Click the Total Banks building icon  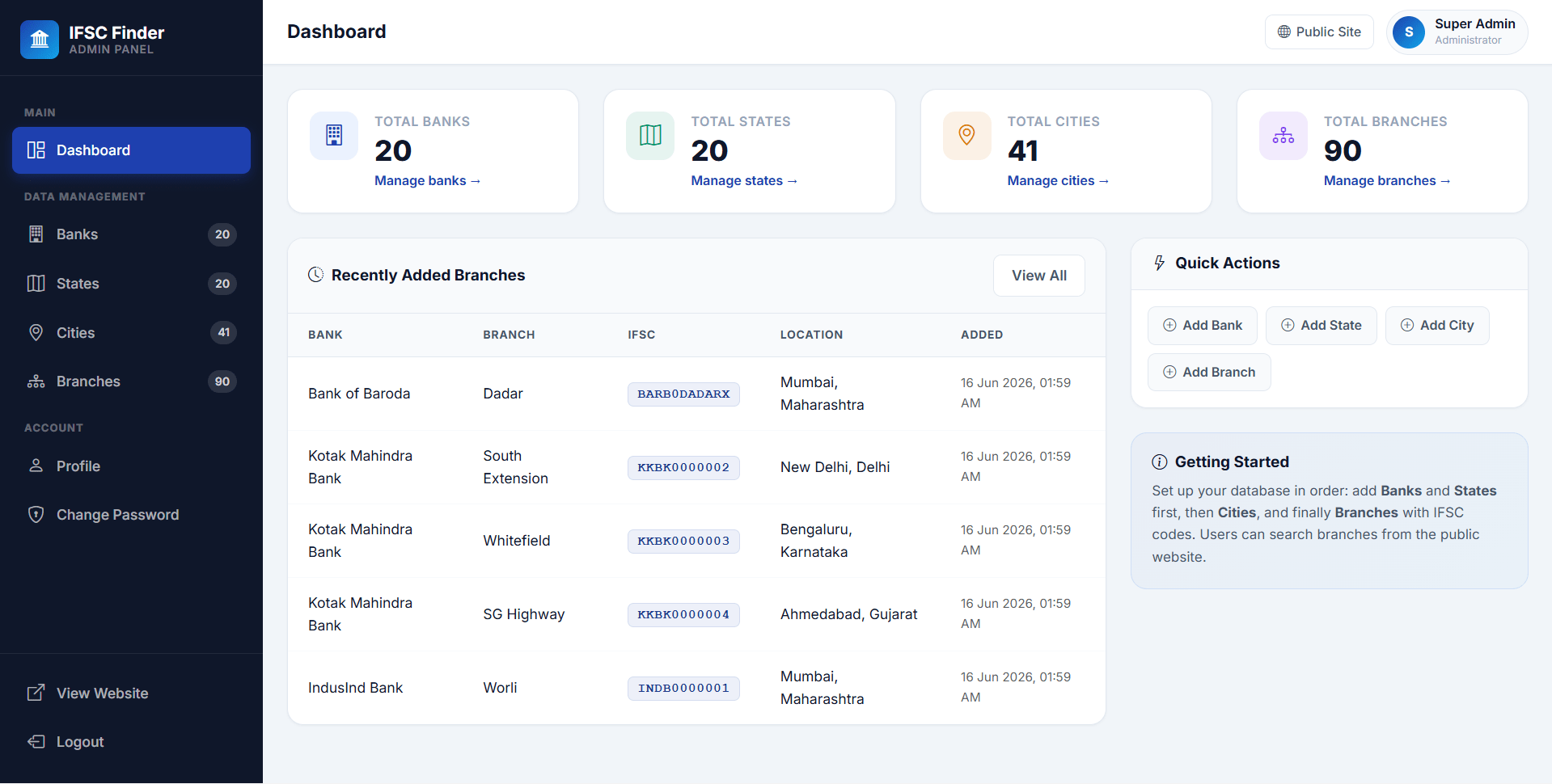tap(334, 136)
